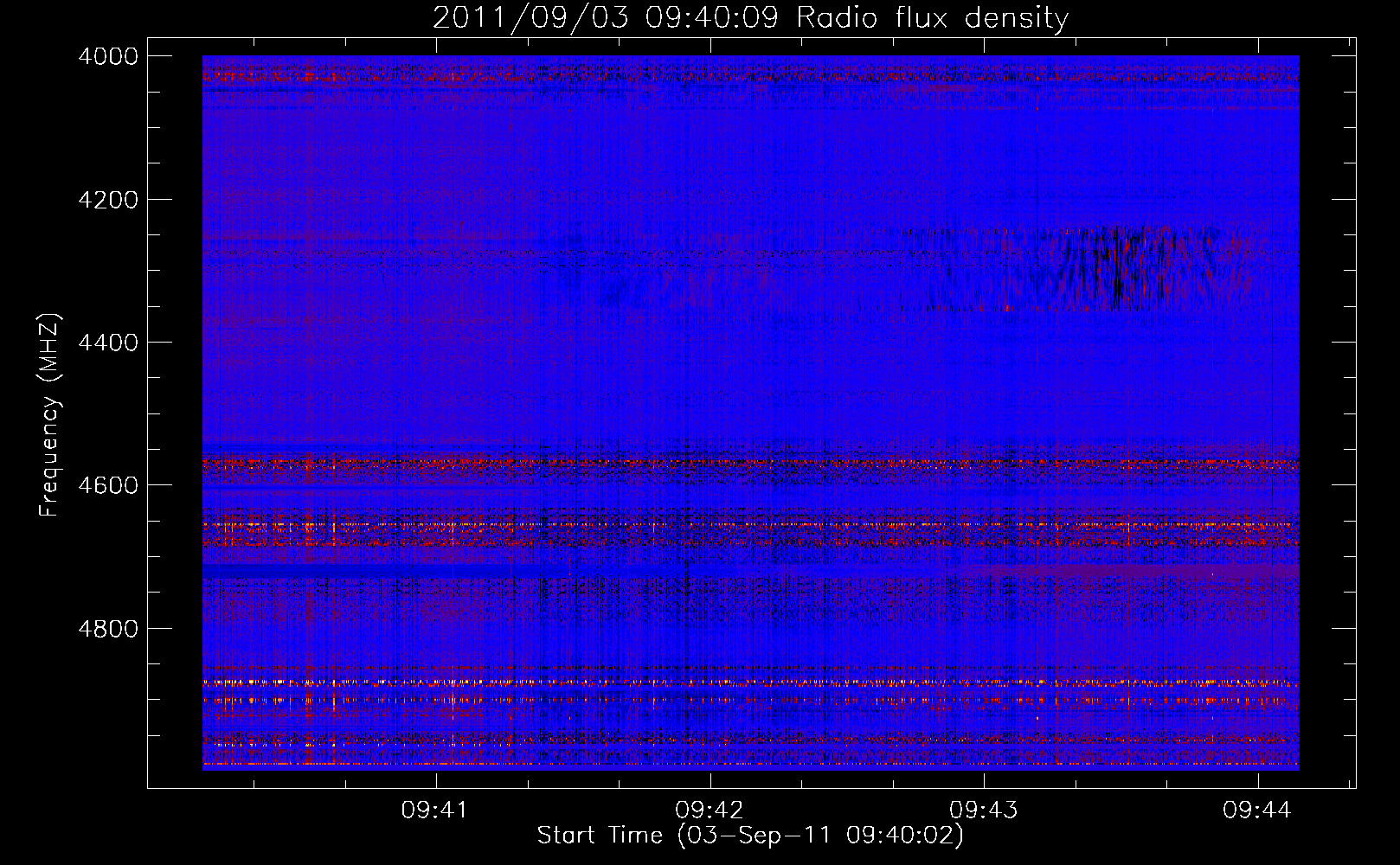Click the 09:44 time tick label
This screenshot has width=1400, height=865.
1257,810
